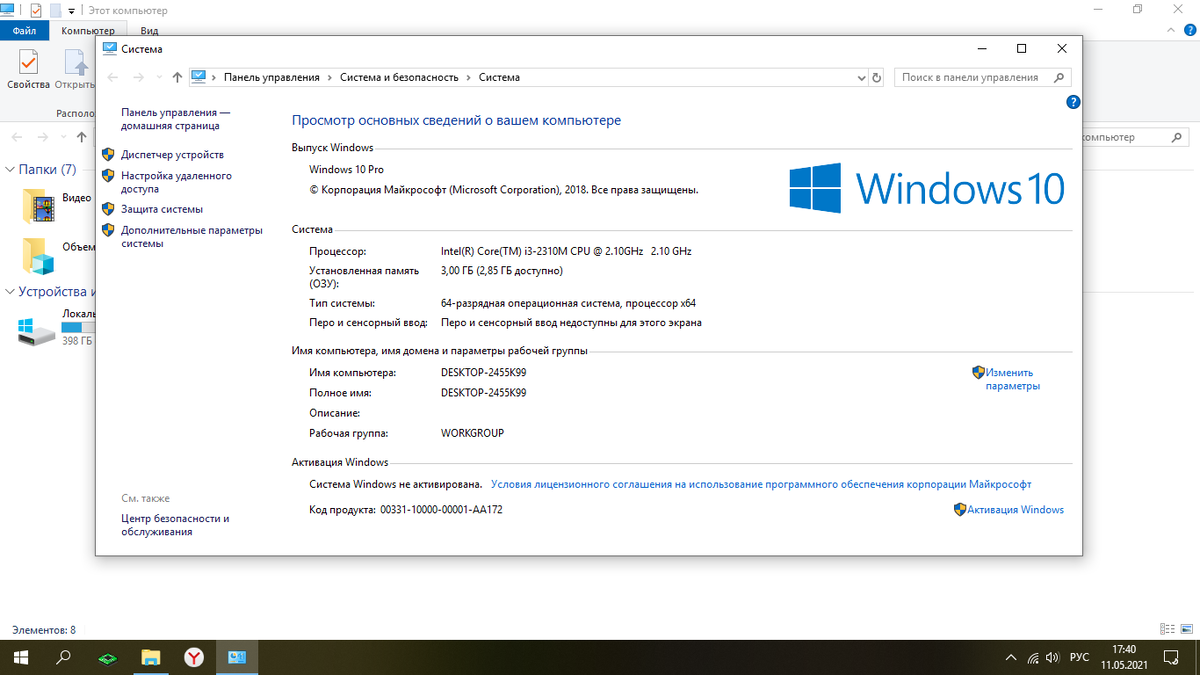
Task: Click the search magnifier in control panel search
Action: pyautogui.click(x=1060, y=77)
